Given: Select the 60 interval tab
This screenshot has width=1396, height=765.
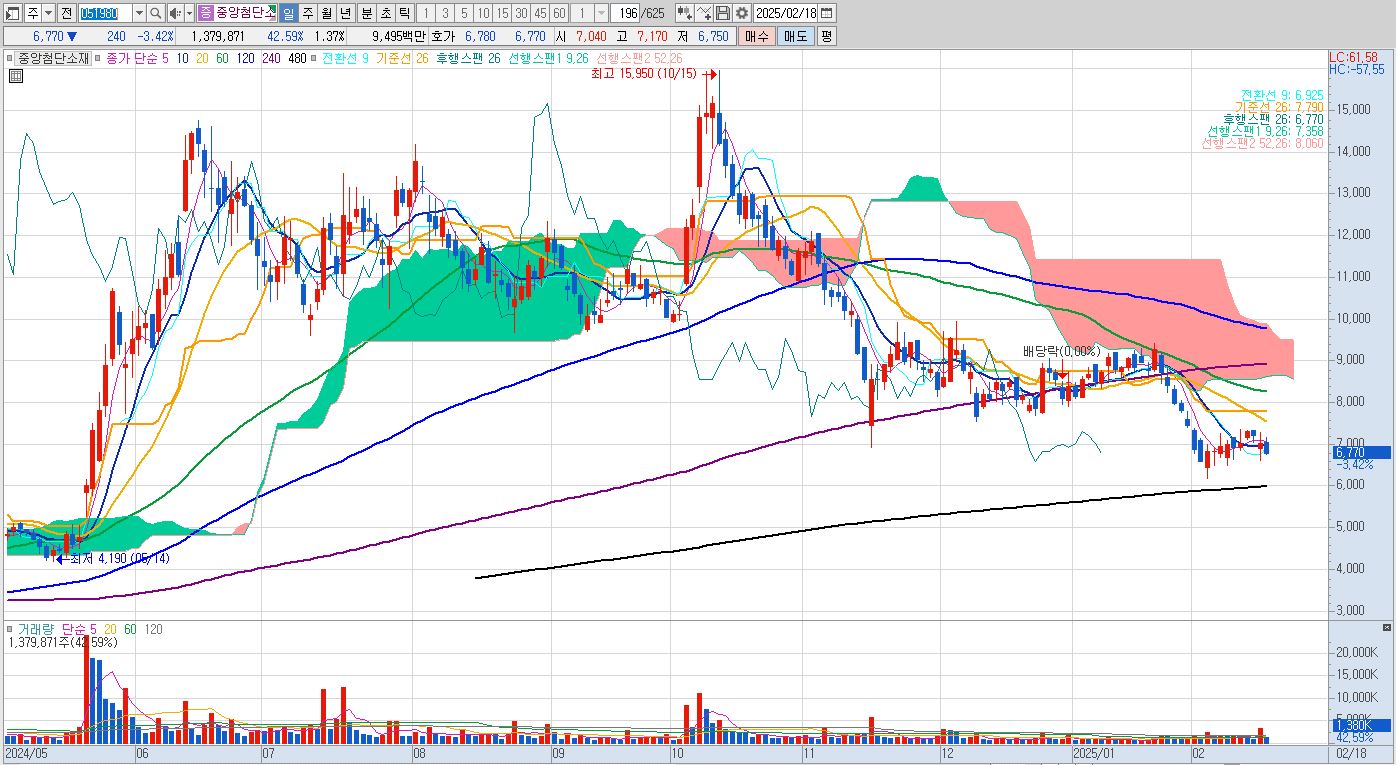Looking at the screenshot, I should pos(559,13).
